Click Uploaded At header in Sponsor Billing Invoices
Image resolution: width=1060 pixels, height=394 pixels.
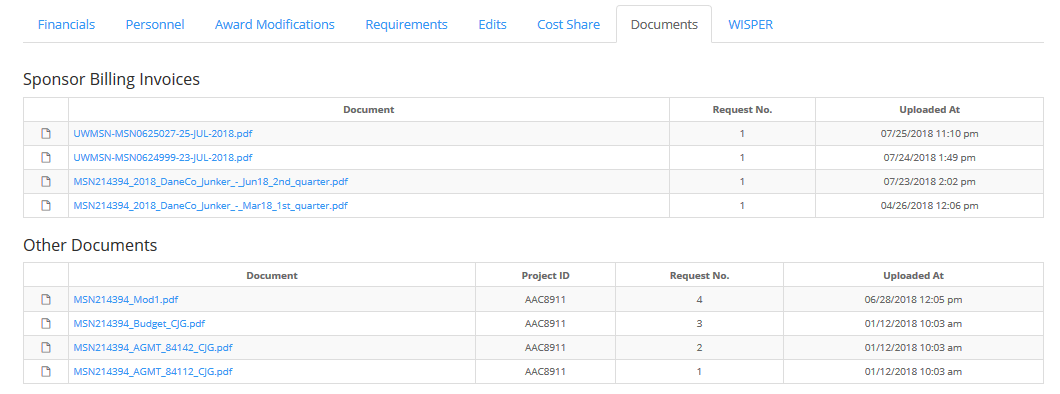click(x=930, y=109)
